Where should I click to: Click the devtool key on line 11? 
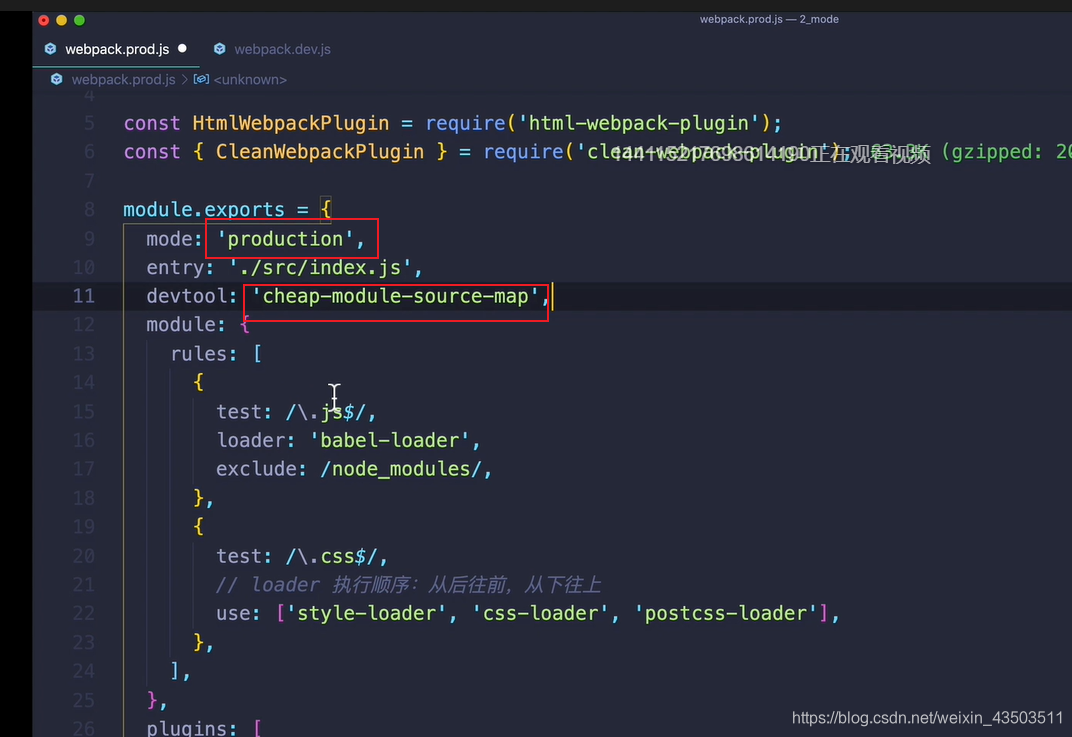186,296
